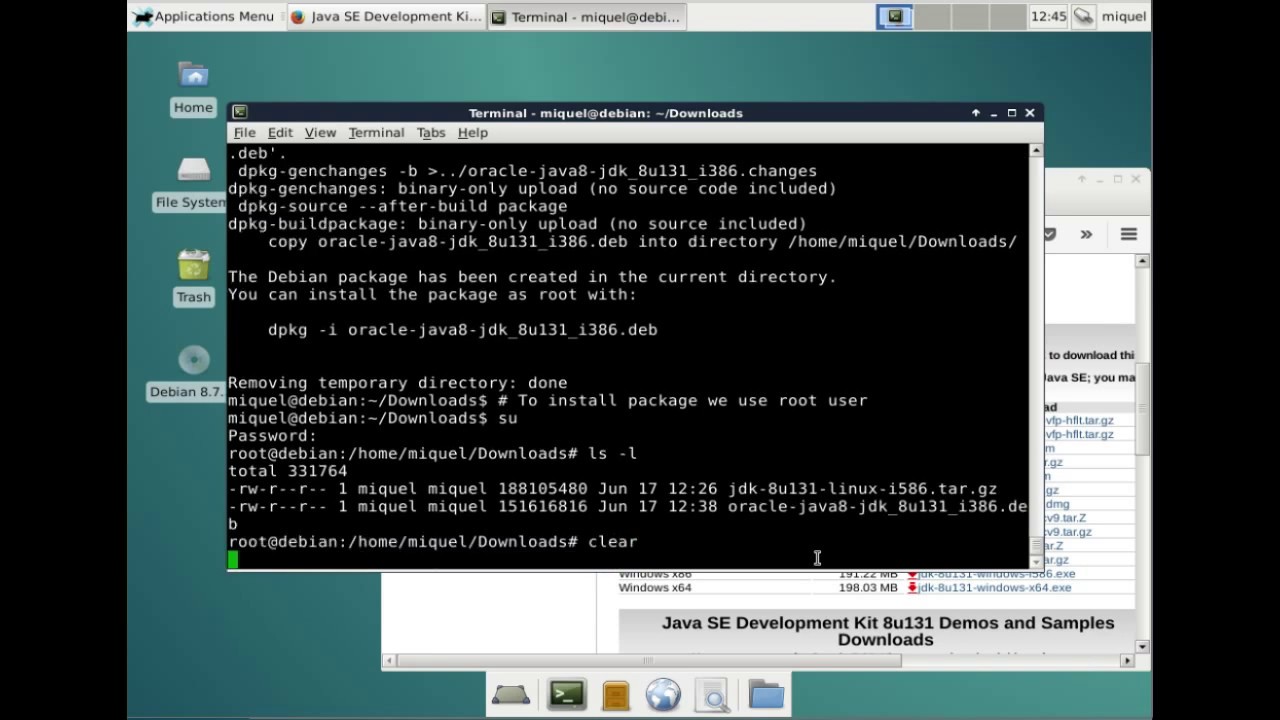1280x720 pixels.
Task: Open the File System desktop icon
Action: tap(191, 184)
